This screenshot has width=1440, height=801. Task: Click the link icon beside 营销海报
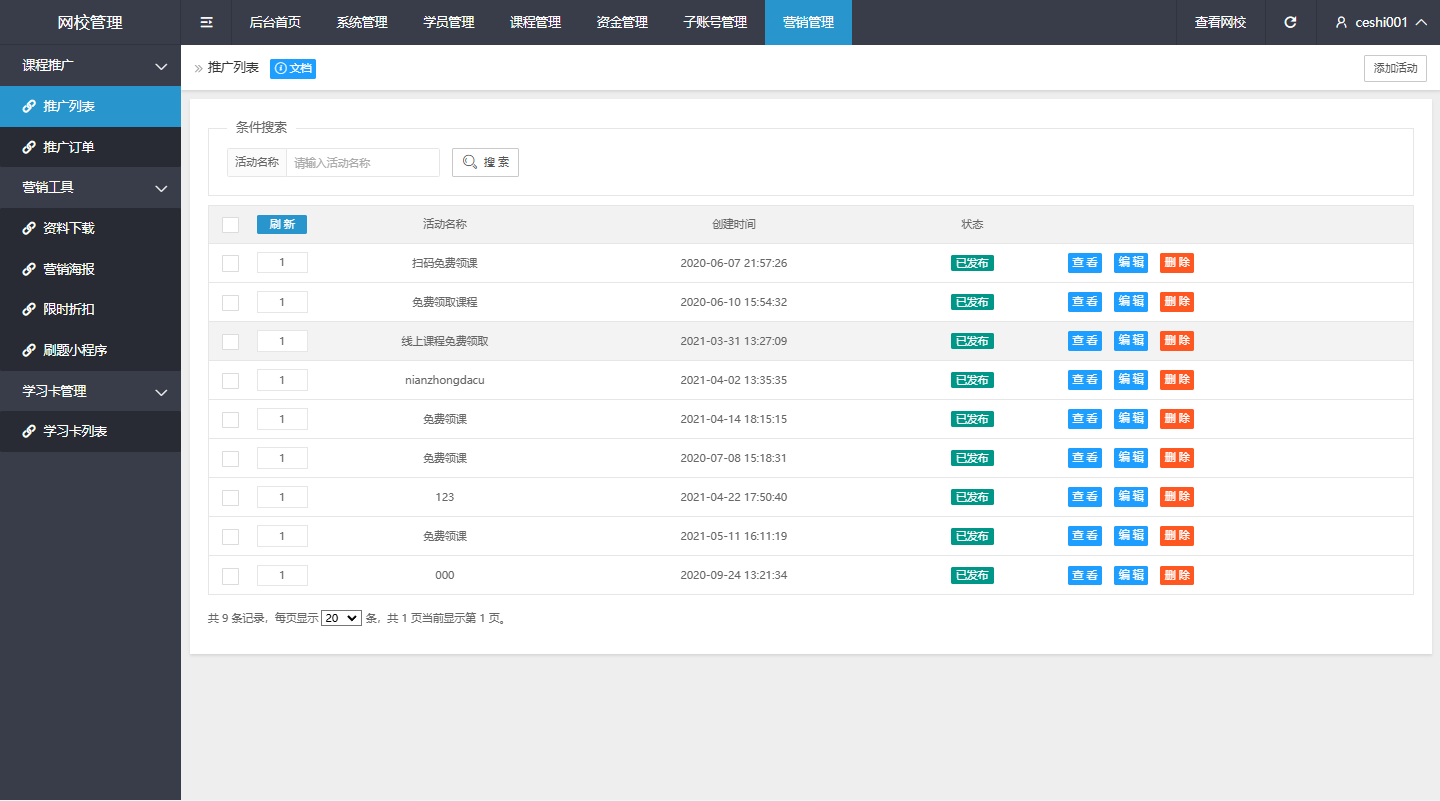pyautogui.click(x=29, y=269)
